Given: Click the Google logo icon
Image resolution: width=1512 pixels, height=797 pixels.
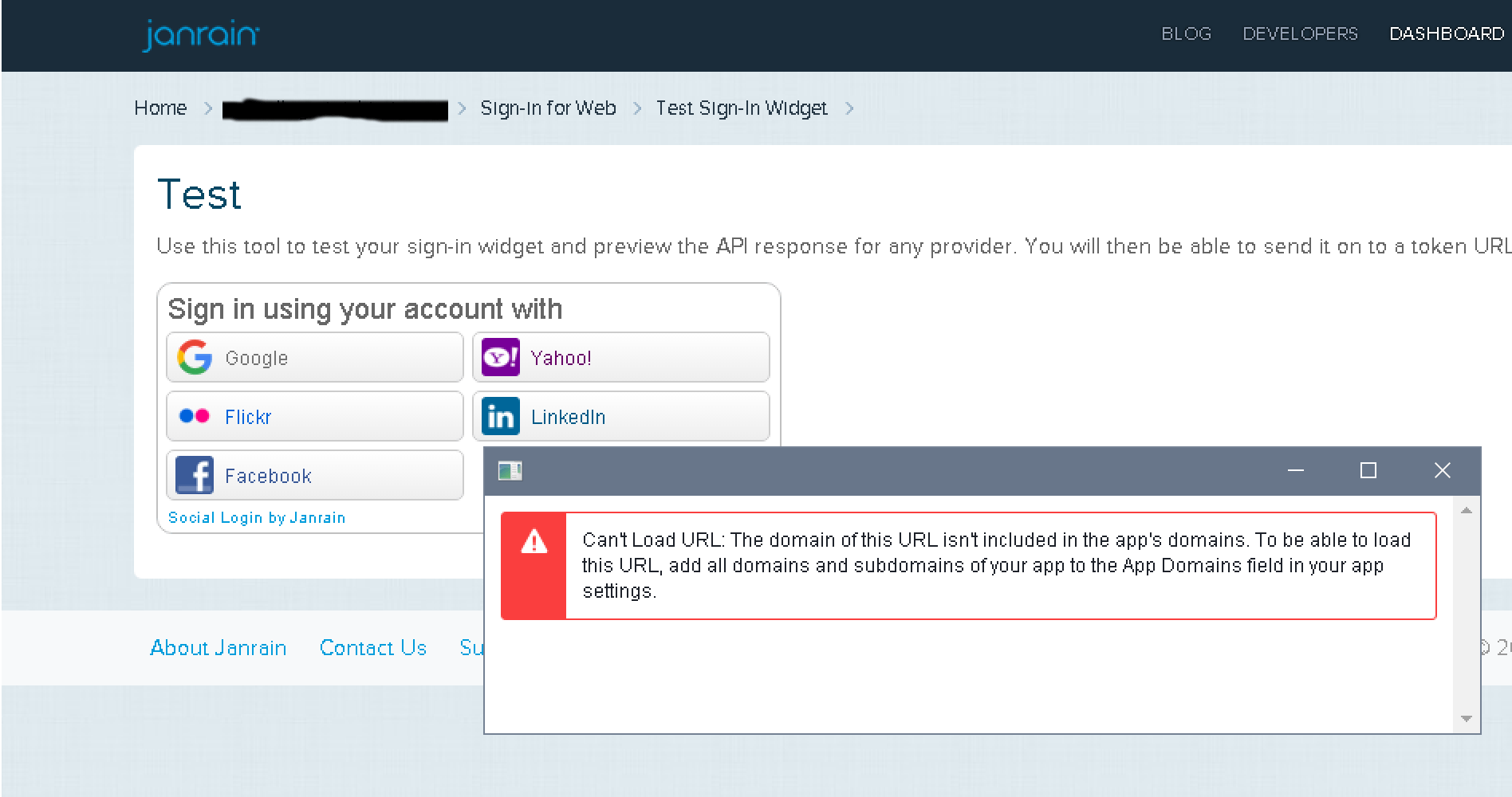Looking at the screenshot, I should (195, 358).
